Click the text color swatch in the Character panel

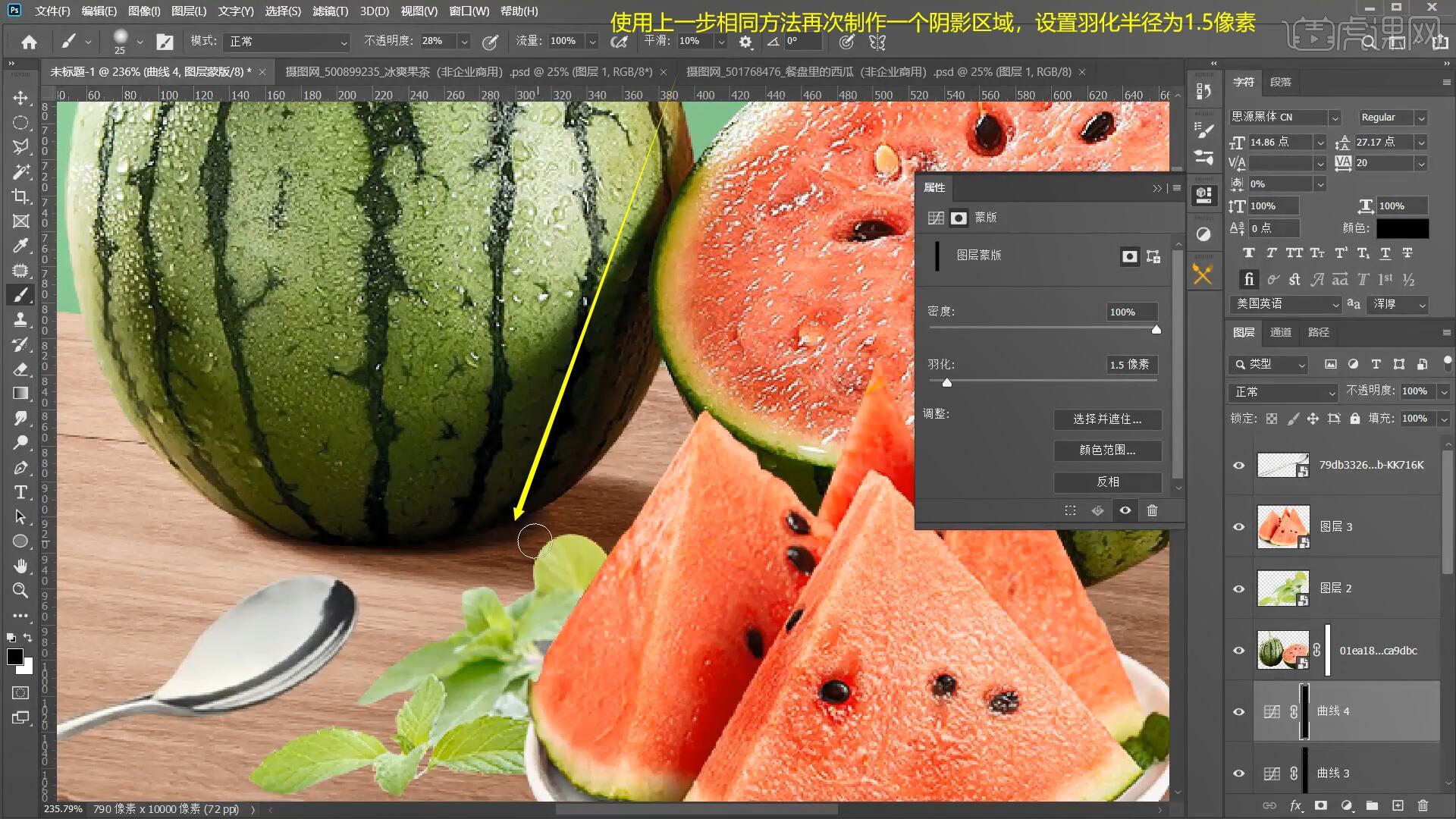click(x=1402, y=228)
